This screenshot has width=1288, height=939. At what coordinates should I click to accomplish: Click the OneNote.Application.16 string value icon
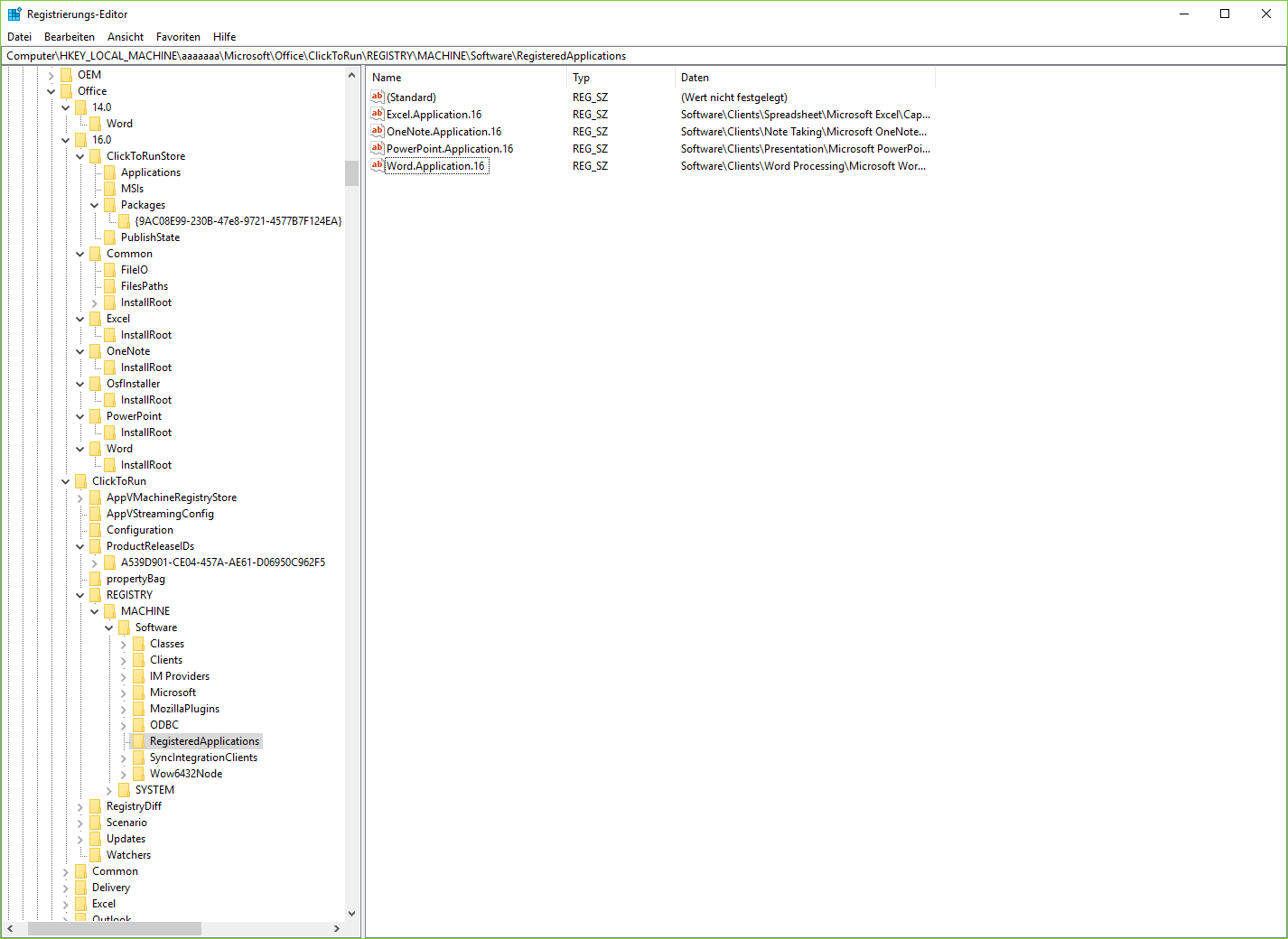[x=378, y=131]
